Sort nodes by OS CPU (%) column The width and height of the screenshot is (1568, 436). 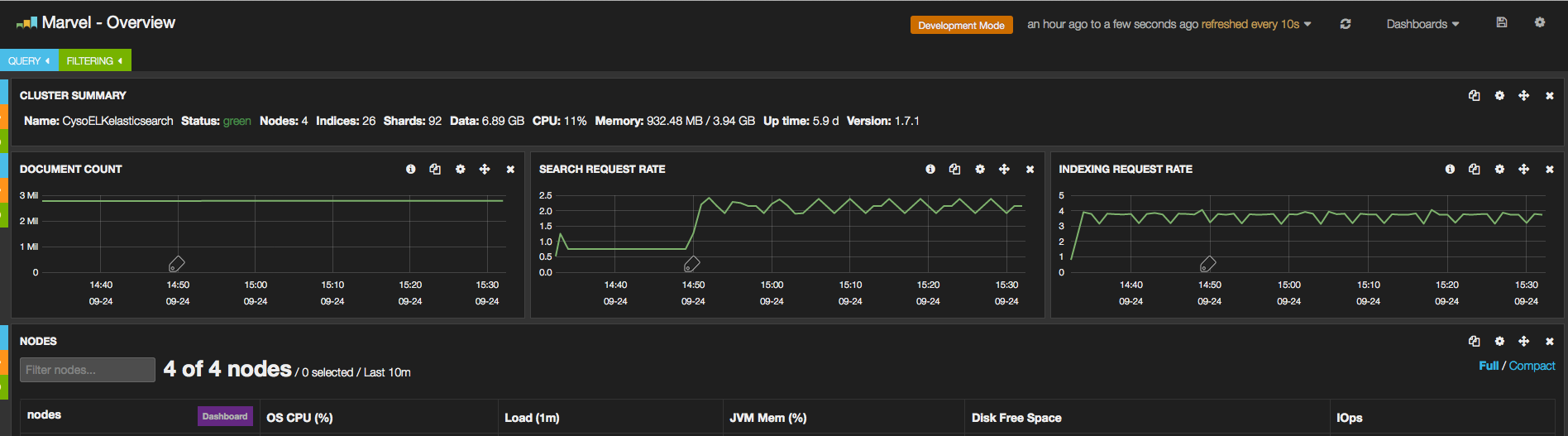[x=299, y=418]
